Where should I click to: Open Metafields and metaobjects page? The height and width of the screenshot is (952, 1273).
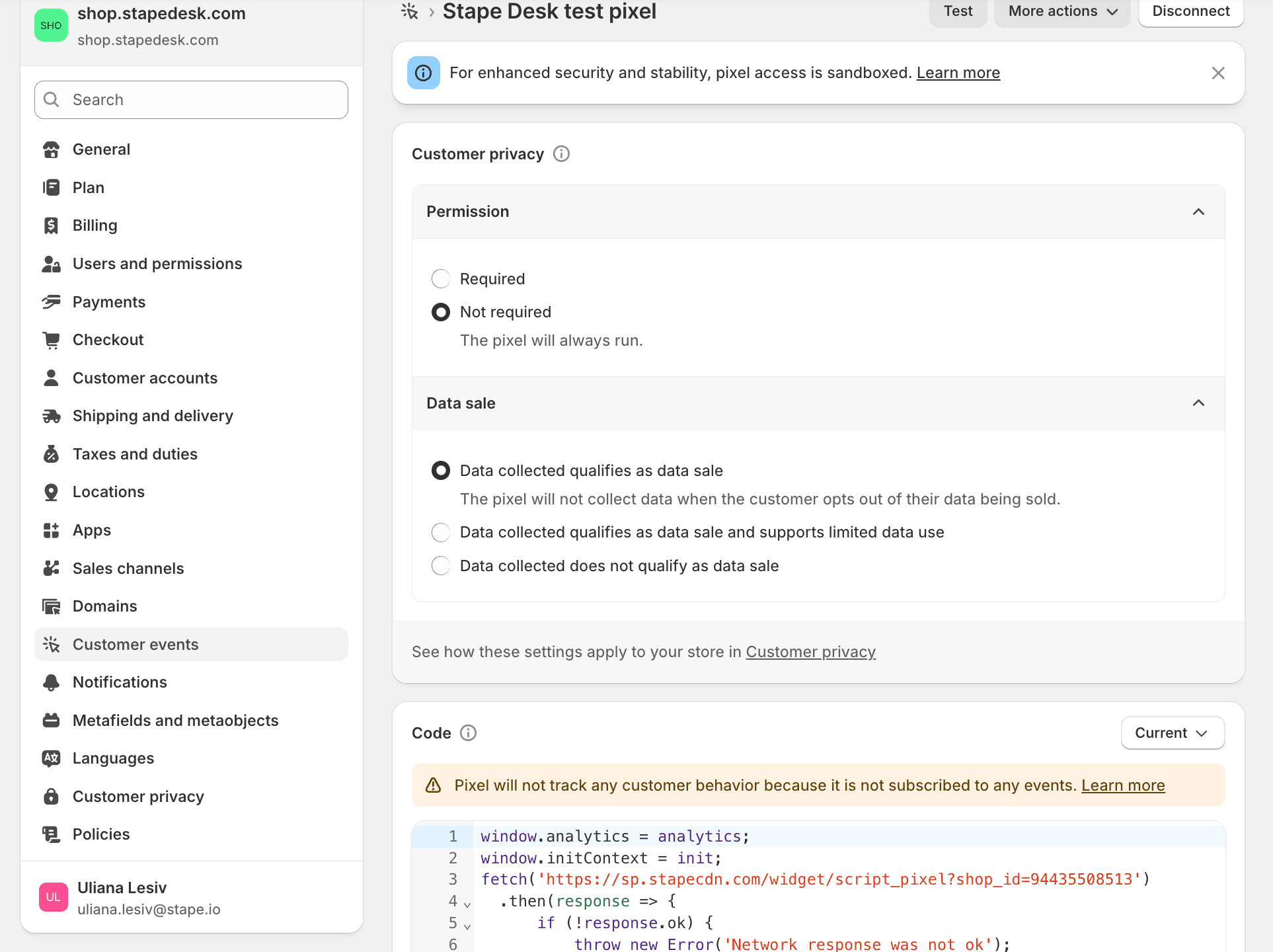point(191,721)
